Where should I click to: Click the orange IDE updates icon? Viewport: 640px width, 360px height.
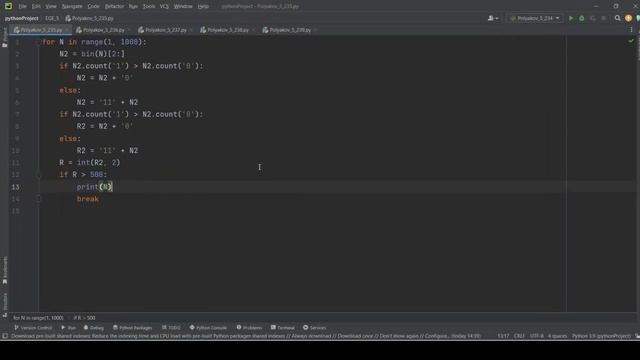628,18
